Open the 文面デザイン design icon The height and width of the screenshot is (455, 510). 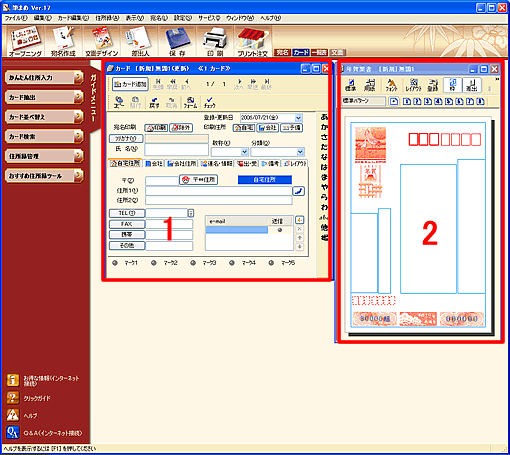pos(102,42)
